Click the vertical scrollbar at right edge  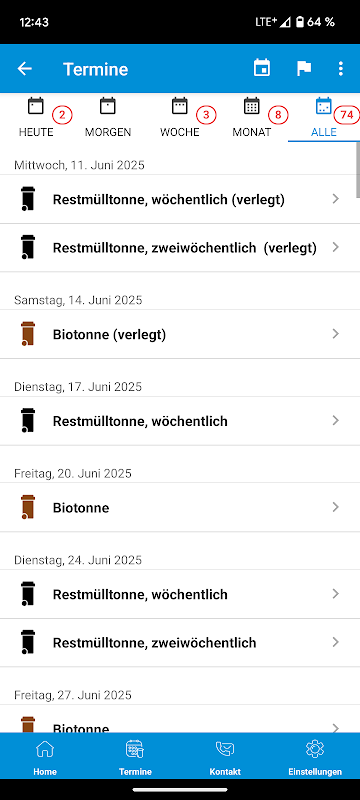358,171
